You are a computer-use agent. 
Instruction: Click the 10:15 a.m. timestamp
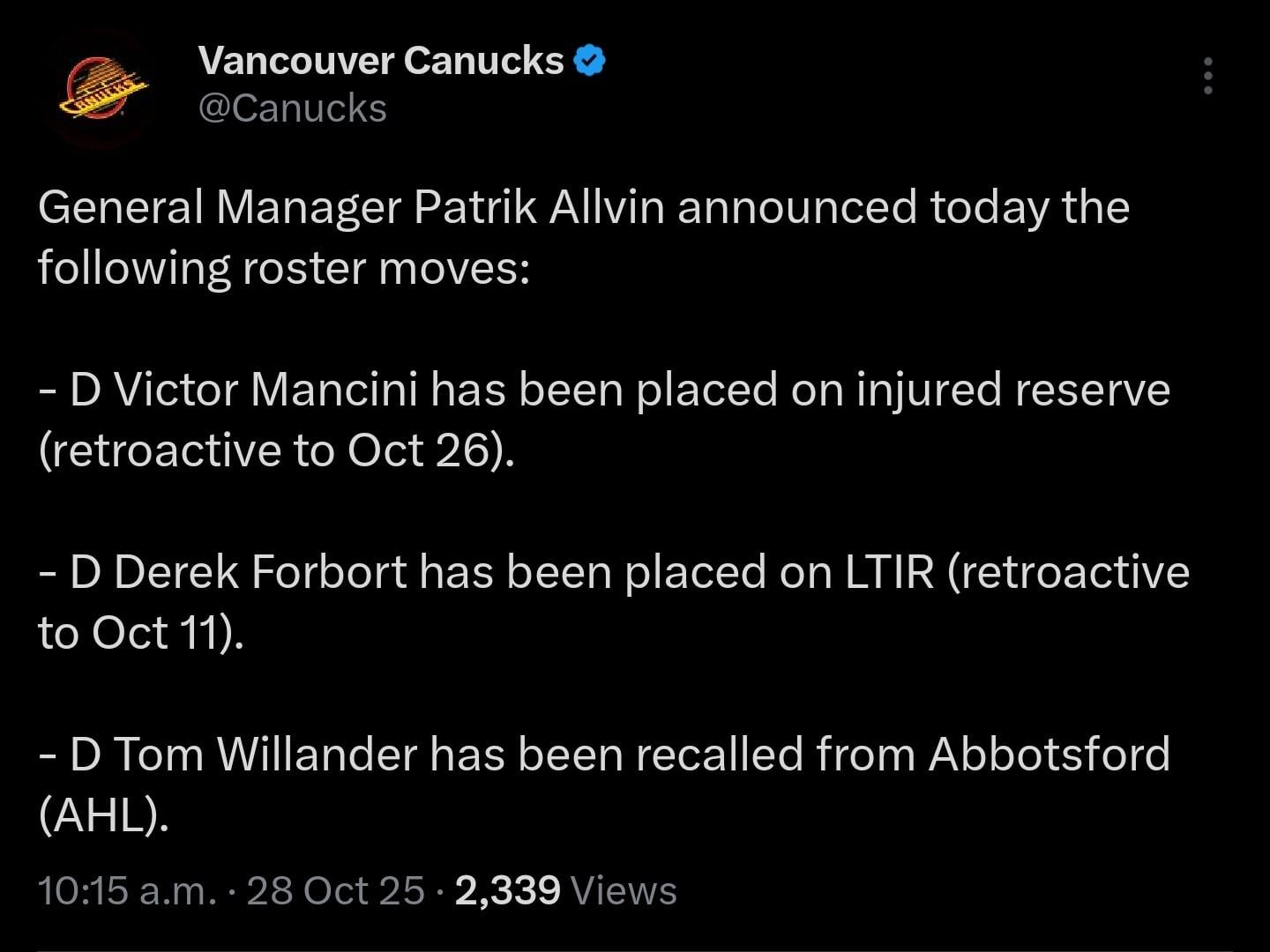(x=127, y=891)
